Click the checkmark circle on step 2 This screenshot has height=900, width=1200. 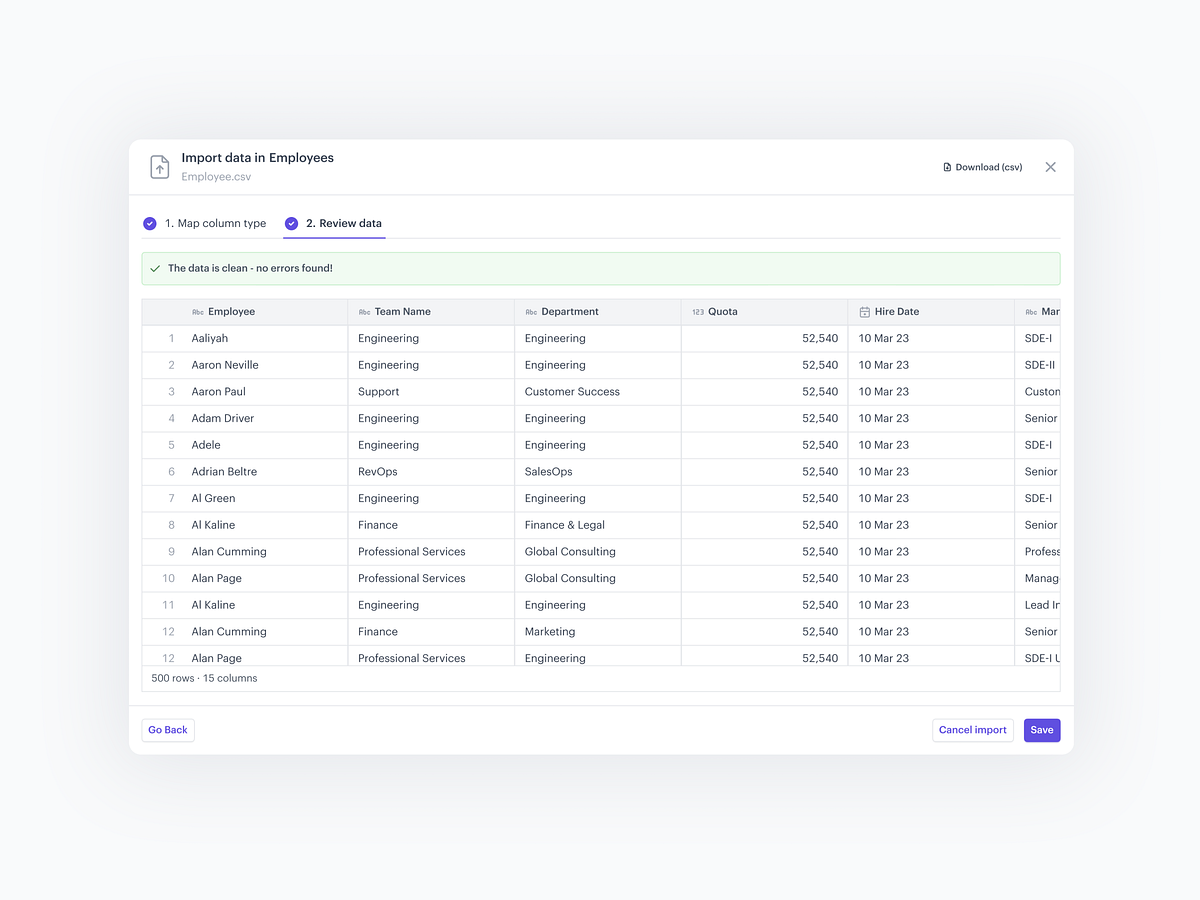[290, 223]
